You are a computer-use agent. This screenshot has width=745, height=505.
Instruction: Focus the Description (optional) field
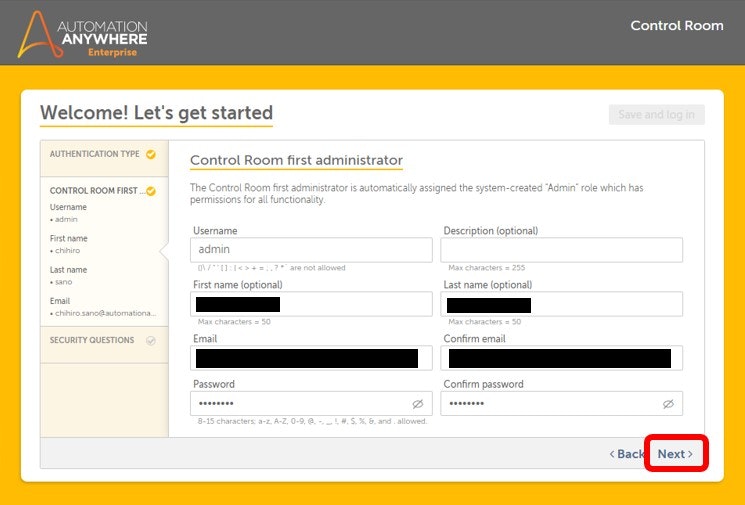click(x=562, y=250)
